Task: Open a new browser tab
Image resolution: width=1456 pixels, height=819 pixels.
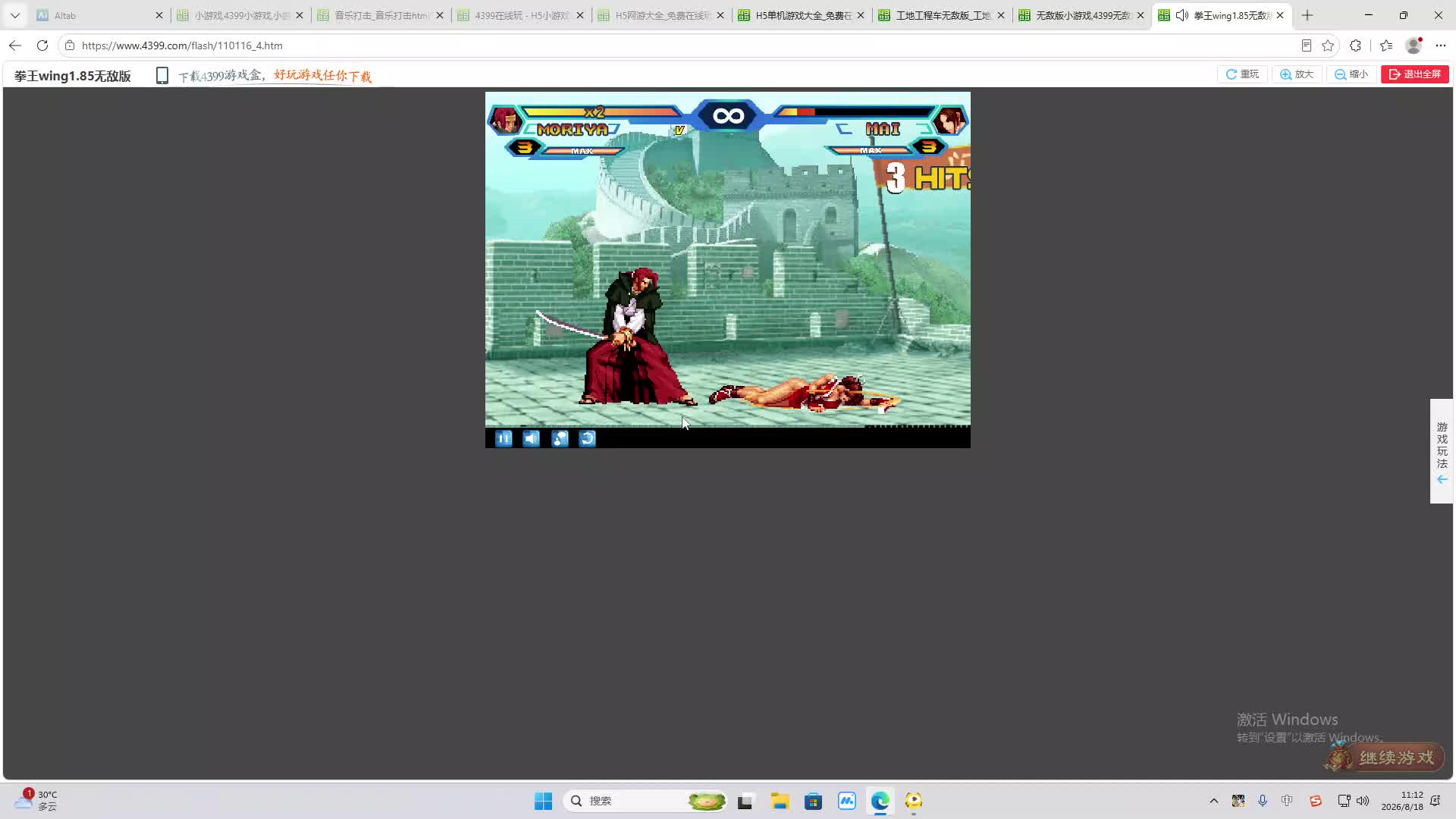Action: pos(1307,15)
